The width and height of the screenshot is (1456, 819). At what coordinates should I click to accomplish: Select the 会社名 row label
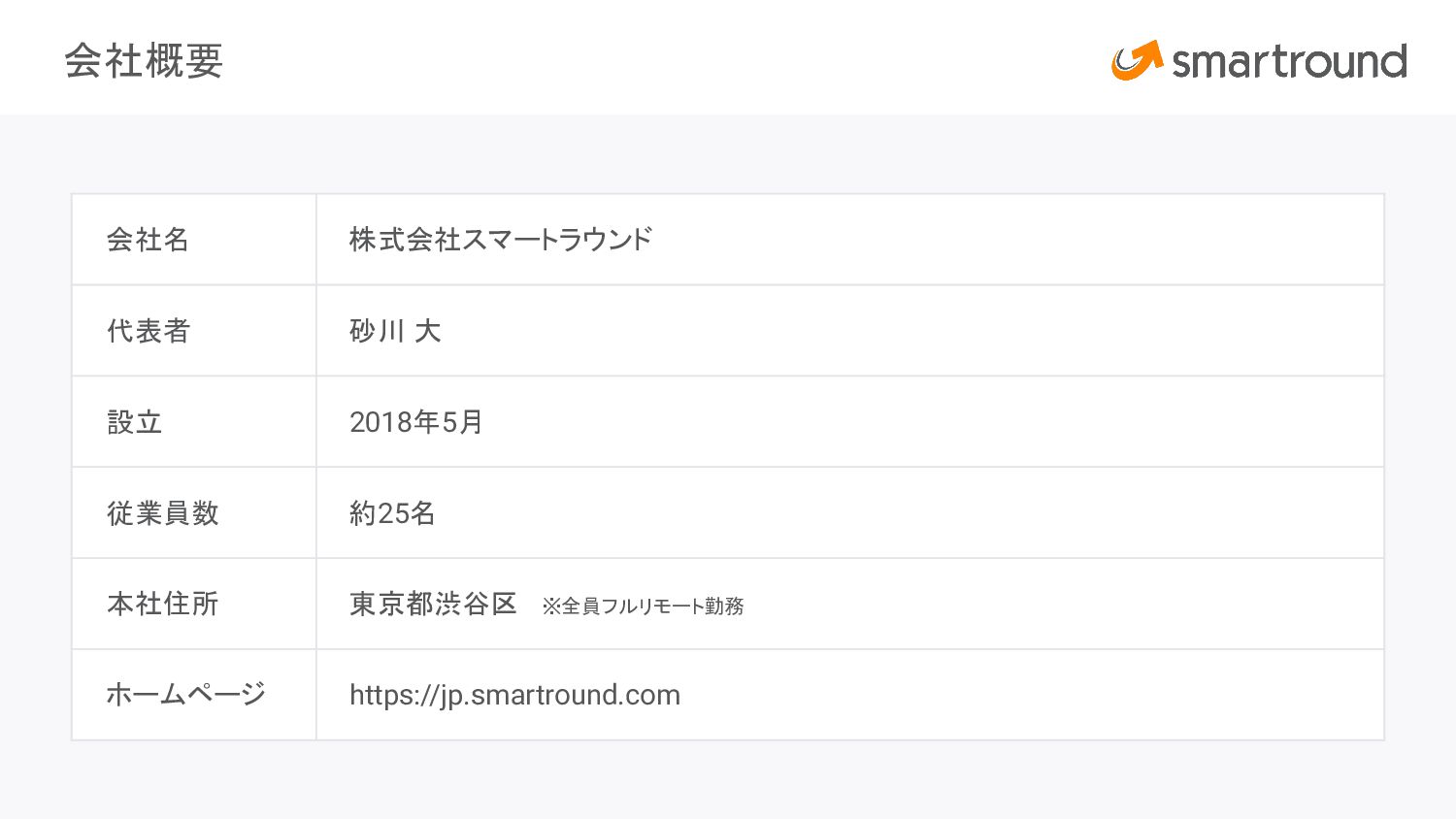148,240
